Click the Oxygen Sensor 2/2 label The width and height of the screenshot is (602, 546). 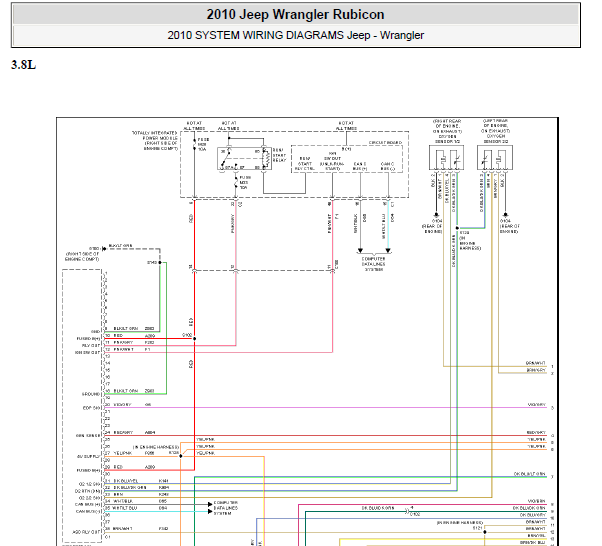click(496, 131)
